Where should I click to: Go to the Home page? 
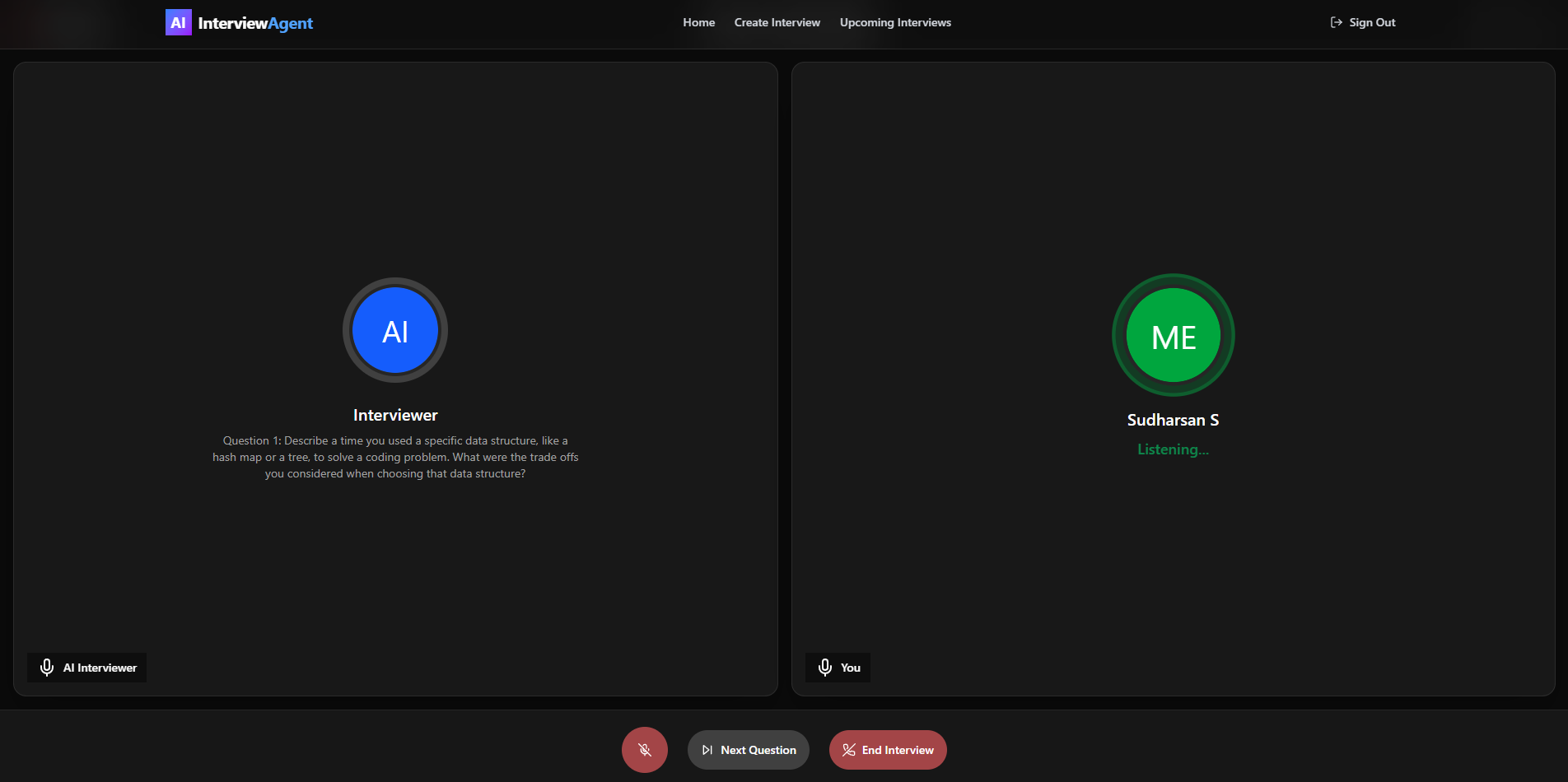[698, 22]
